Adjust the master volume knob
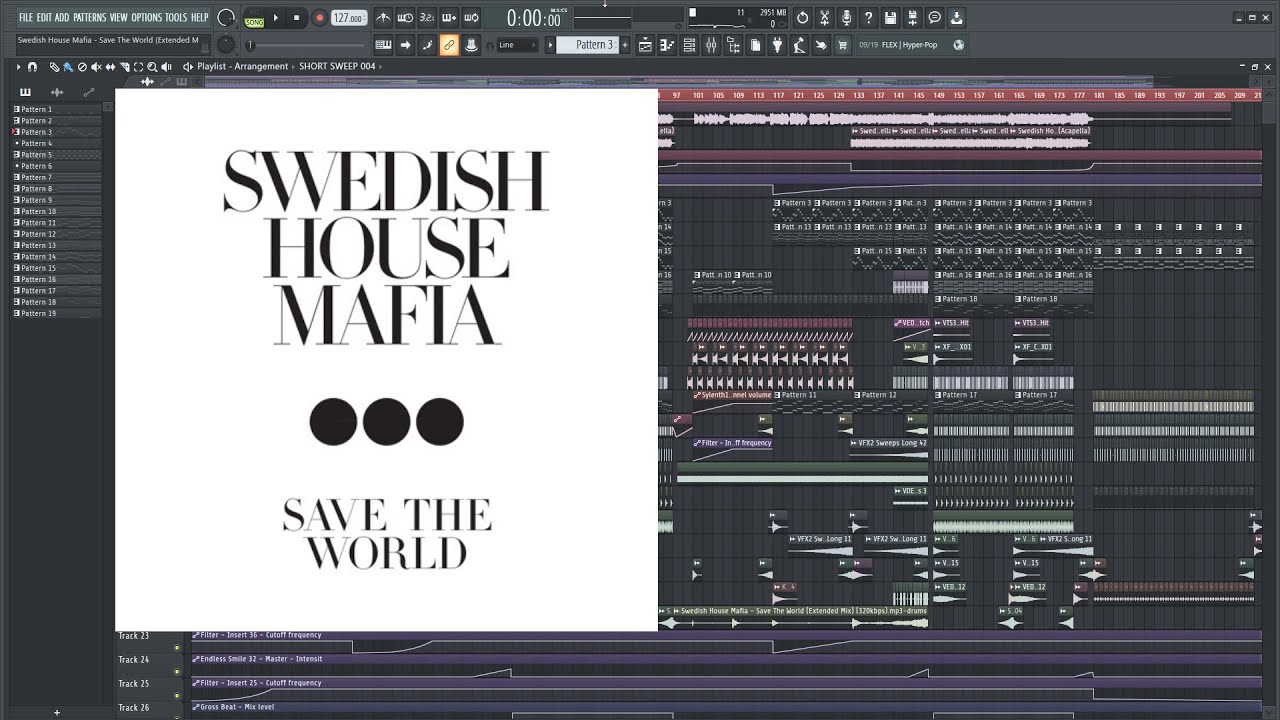 [227, 18]
